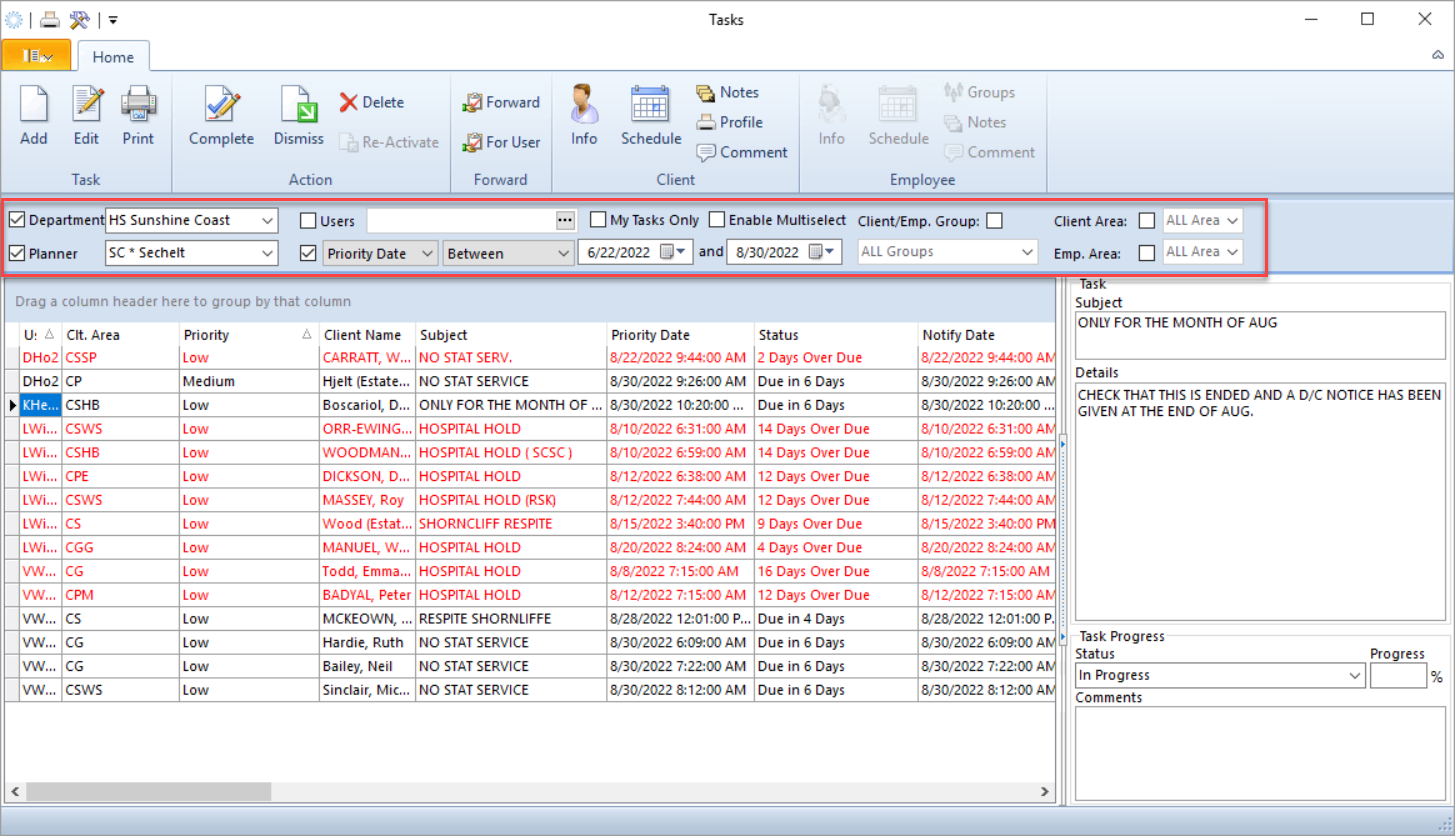Screen dimensions: 1455x836
Task: Select the Complete action icon
Action: 220,115
